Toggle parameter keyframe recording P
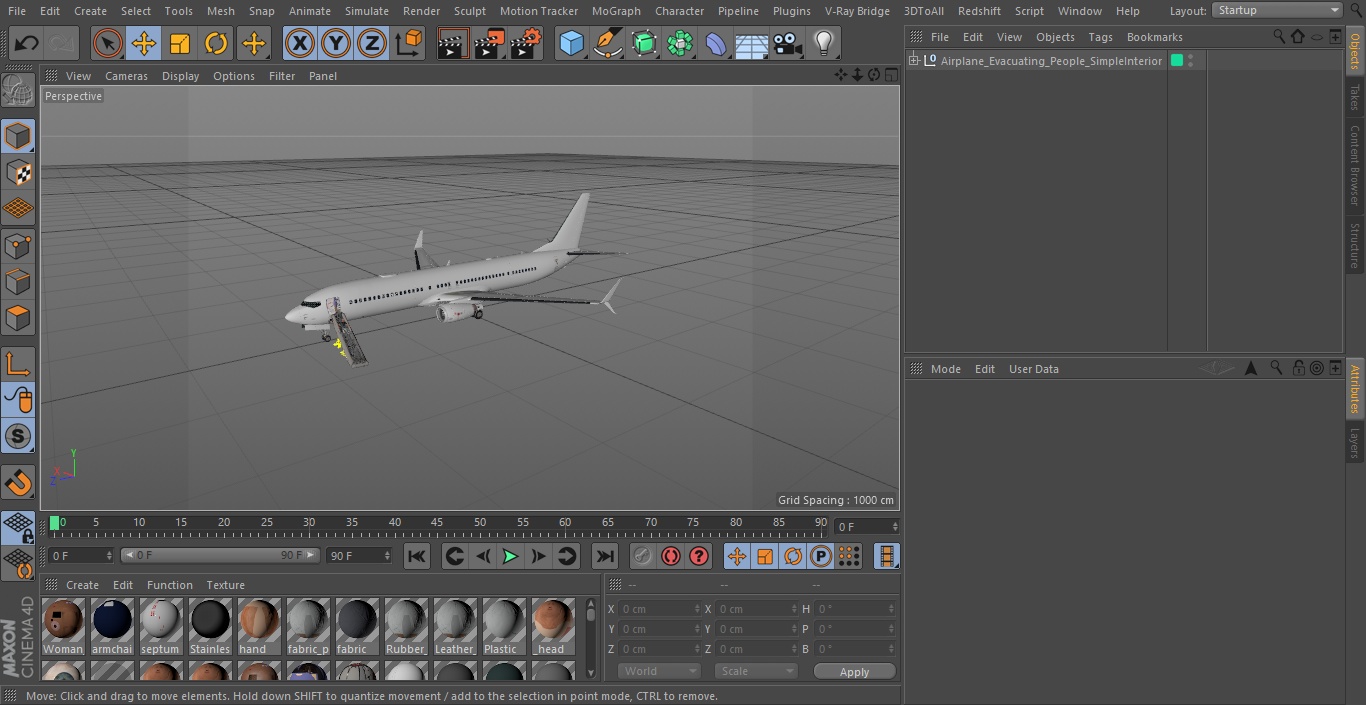This screenshot has height=705, width=1366. coord(821,556)
